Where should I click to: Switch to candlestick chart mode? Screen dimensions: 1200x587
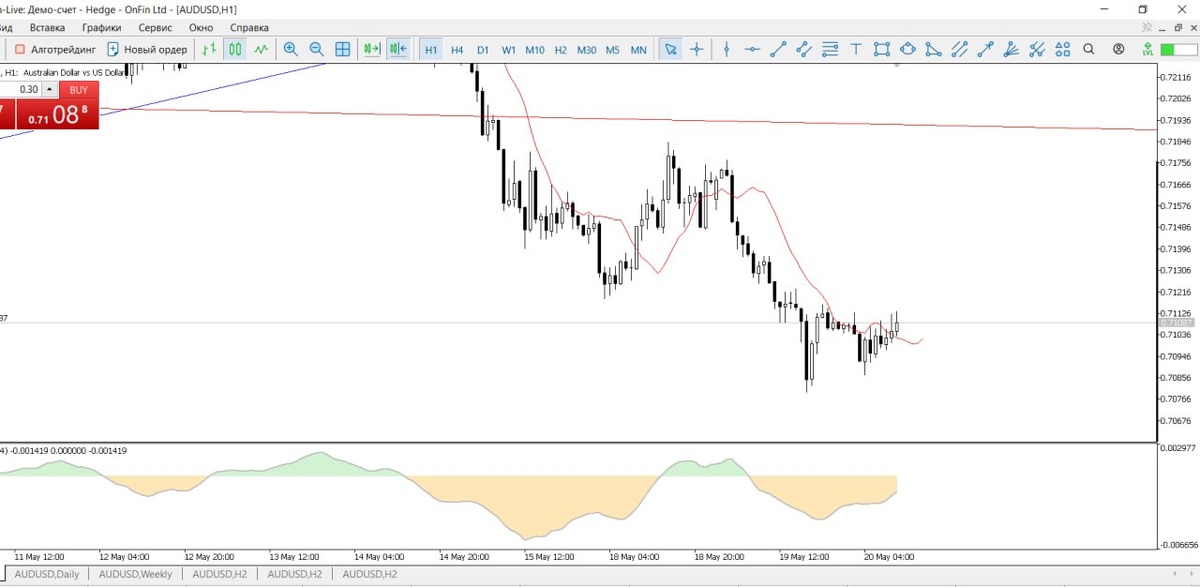point(235,49)
